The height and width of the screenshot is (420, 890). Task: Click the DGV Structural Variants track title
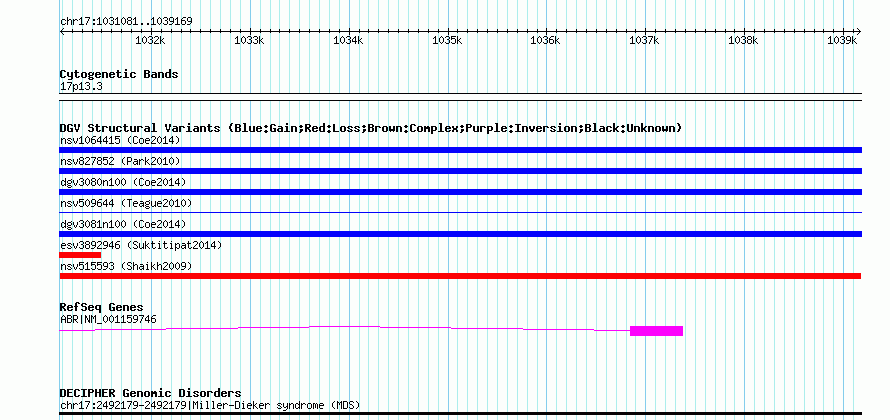[371, 128]
